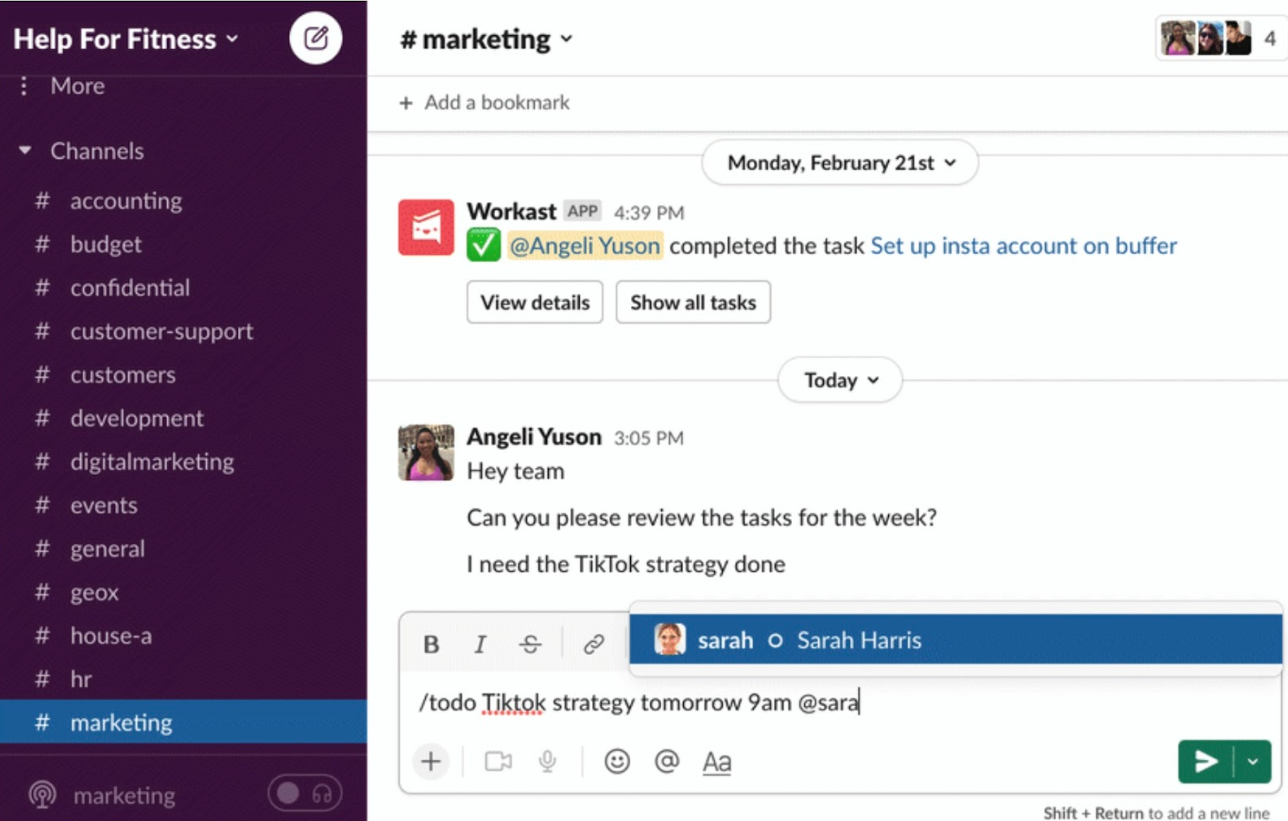Viewport: 1288px width, 821px height.
Task: Open the emoji picker
Action: point(618,761)
